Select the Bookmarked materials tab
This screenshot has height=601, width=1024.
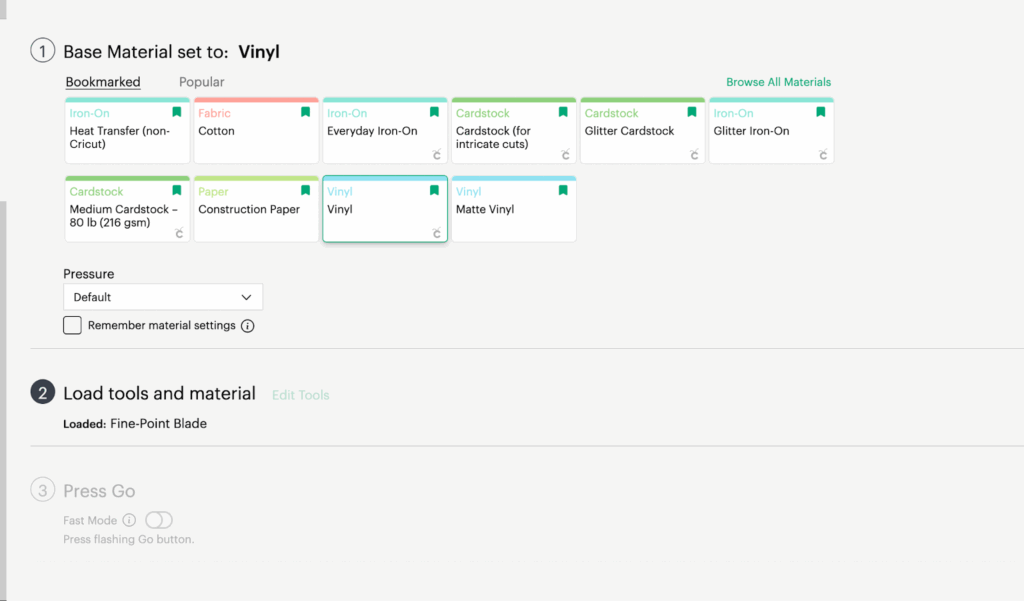(103, 82)
